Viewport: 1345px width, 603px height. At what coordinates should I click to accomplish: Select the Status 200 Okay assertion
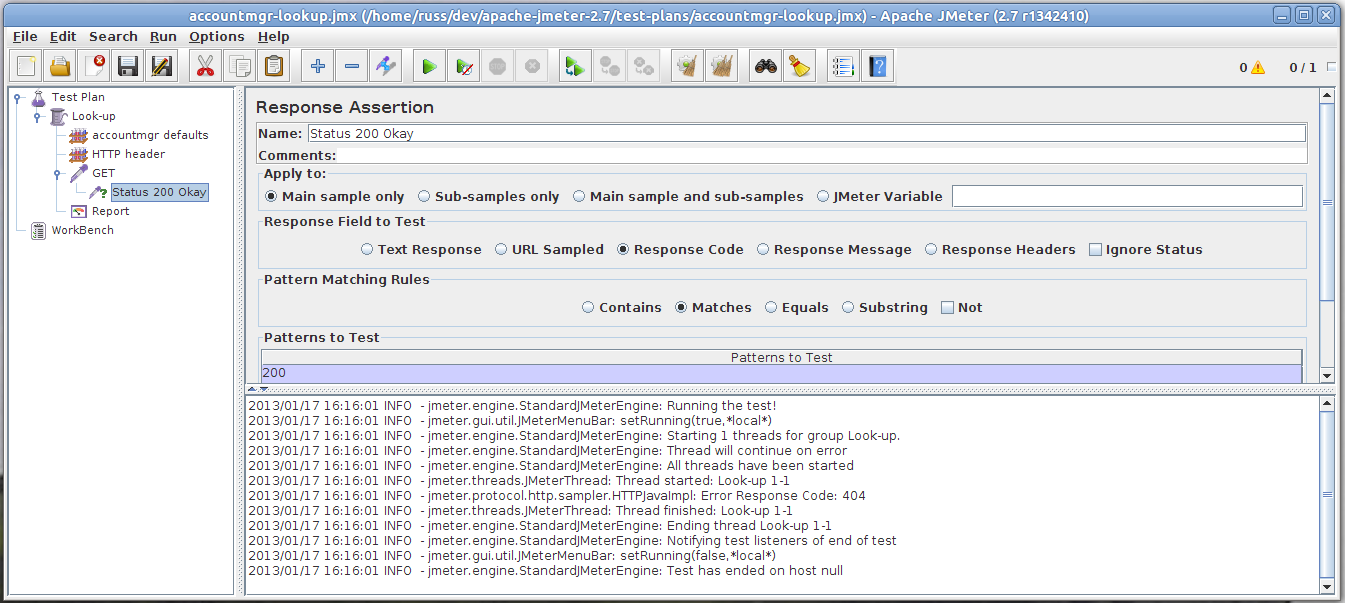[x=159, y=193]
